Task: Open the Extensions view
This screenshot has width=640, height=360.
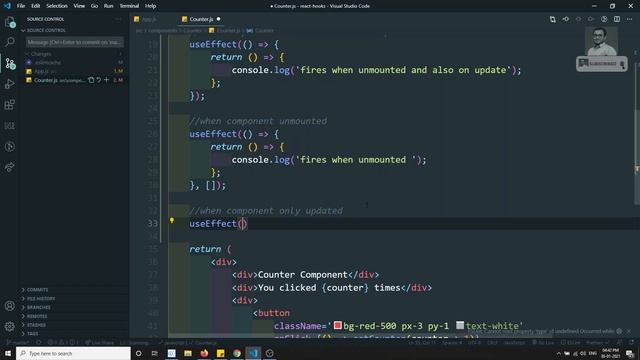Action: tap(10, 105)
